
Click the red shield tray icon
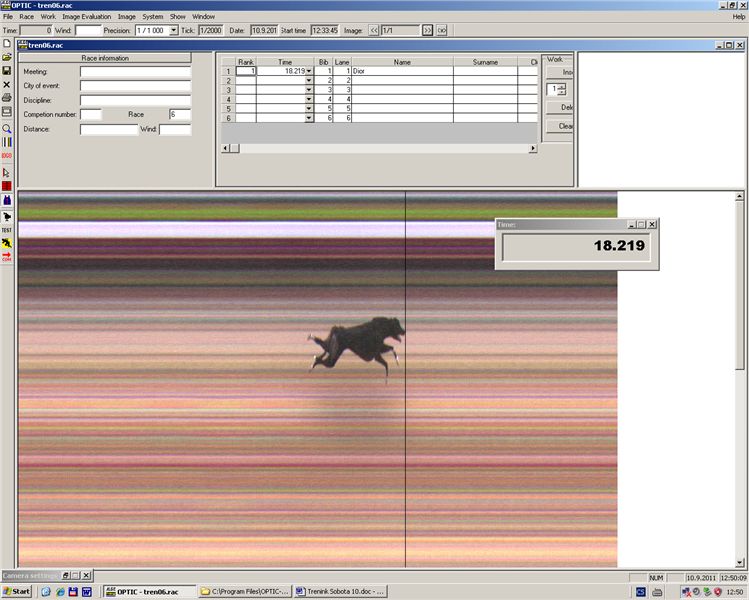717,592
